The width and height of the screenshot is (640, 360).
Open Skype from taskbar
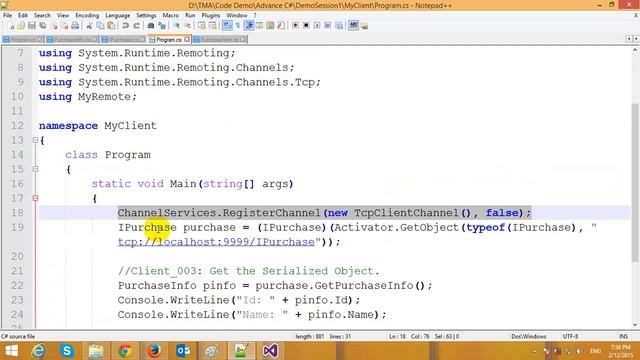click(67, 351)
